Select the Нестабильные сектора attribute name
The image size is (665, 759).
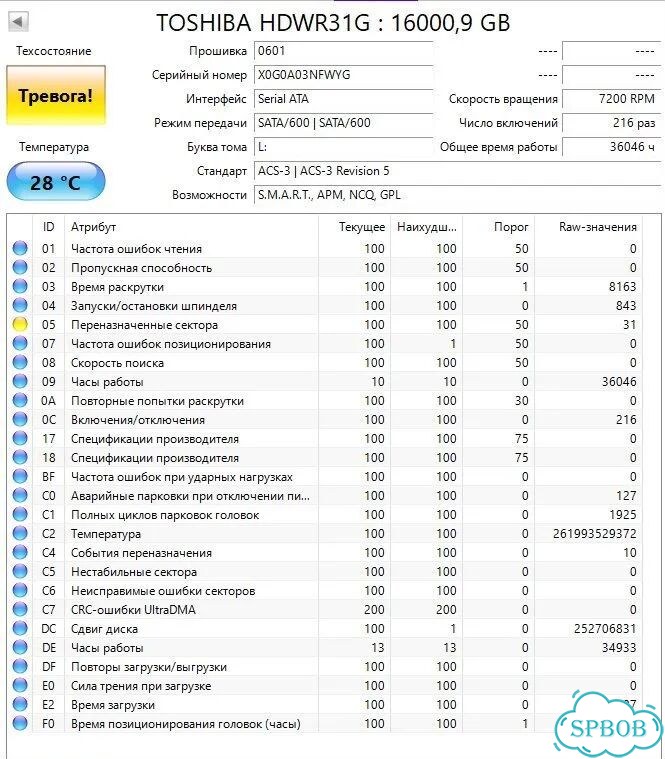134,572
